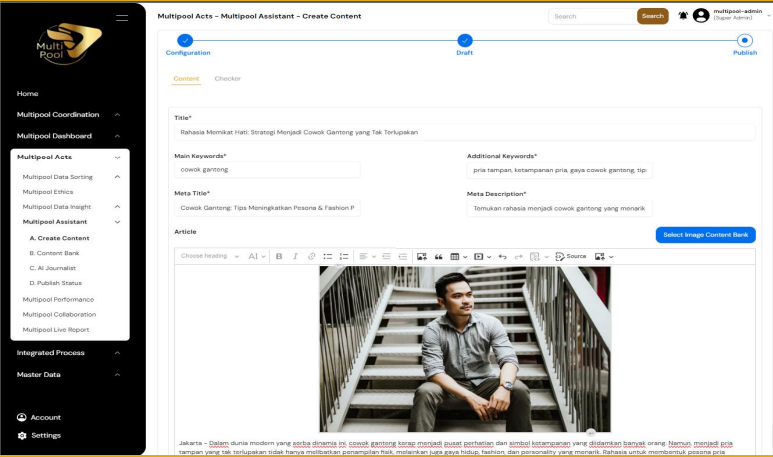Open the multipool-admin account menu
The image size is (773, 457).
[741, 14]
